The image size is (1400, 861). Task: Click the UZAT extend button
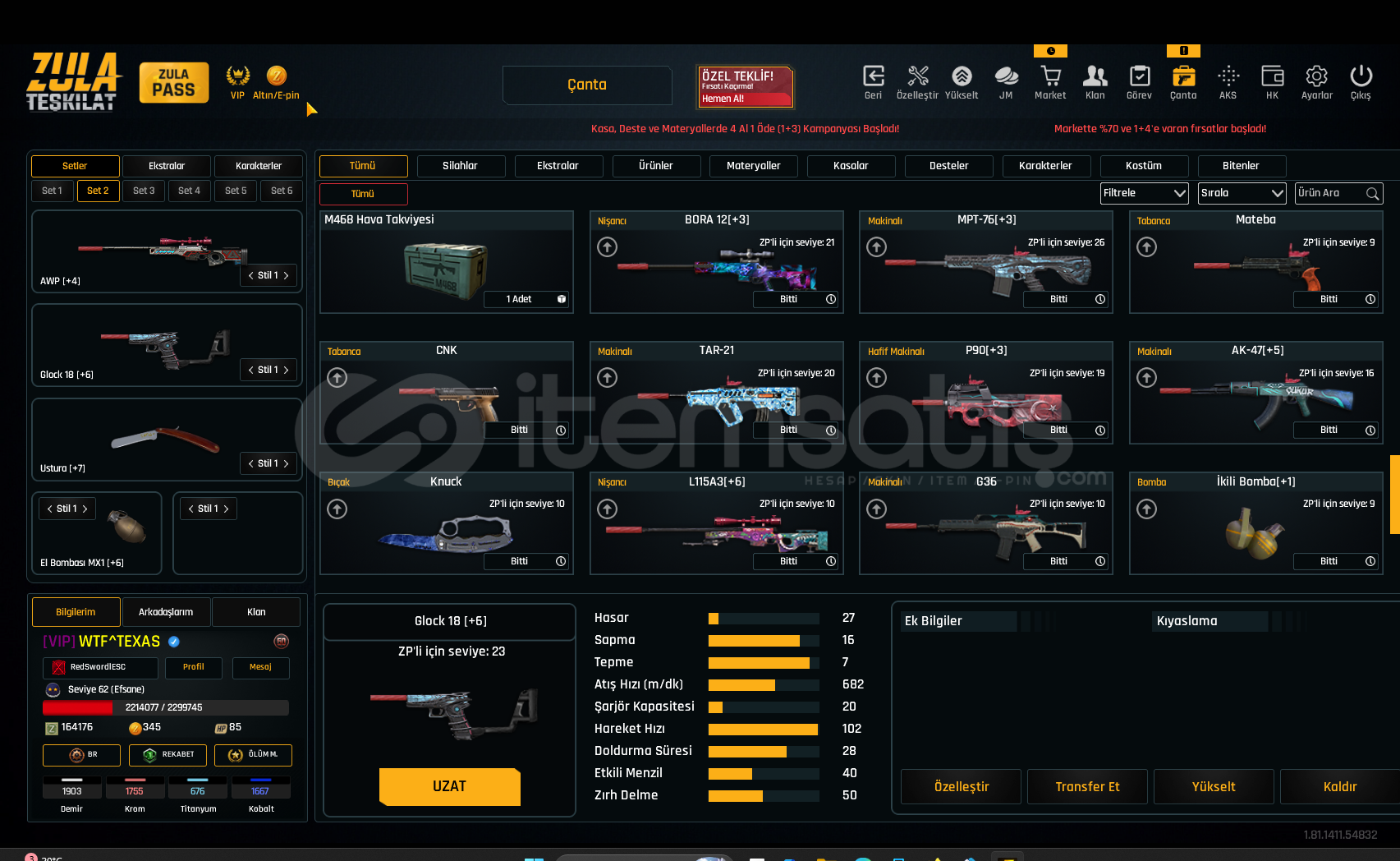[x=450, y=787]
